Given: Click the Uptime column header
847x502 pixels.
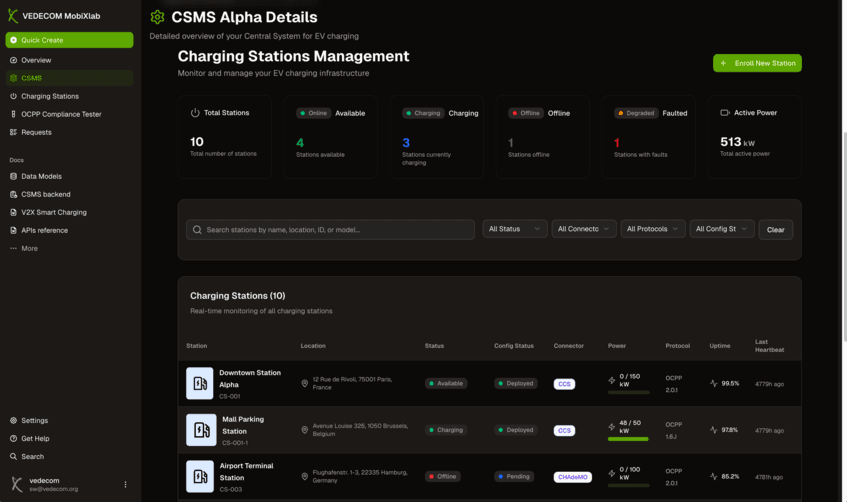Looking at the screenshot, I should pyautogui.click(x=720, y=346).
